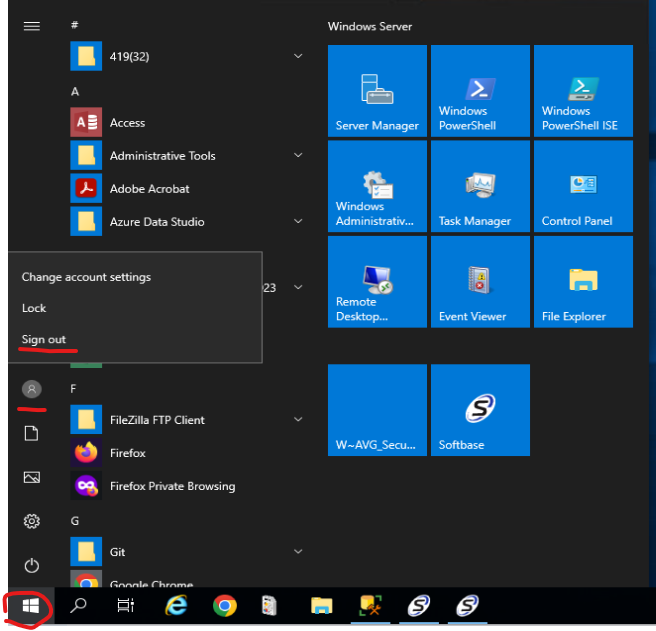Open the Administrative Tools folder entry

point(187,156)
